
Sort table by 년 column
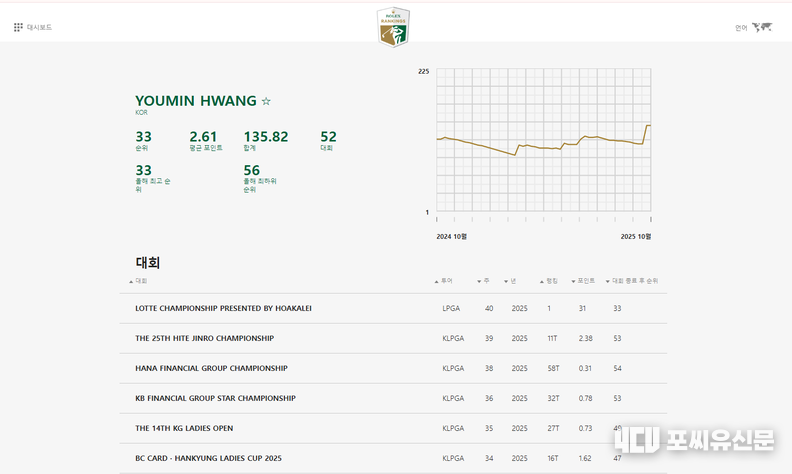(x=513, y=281)
